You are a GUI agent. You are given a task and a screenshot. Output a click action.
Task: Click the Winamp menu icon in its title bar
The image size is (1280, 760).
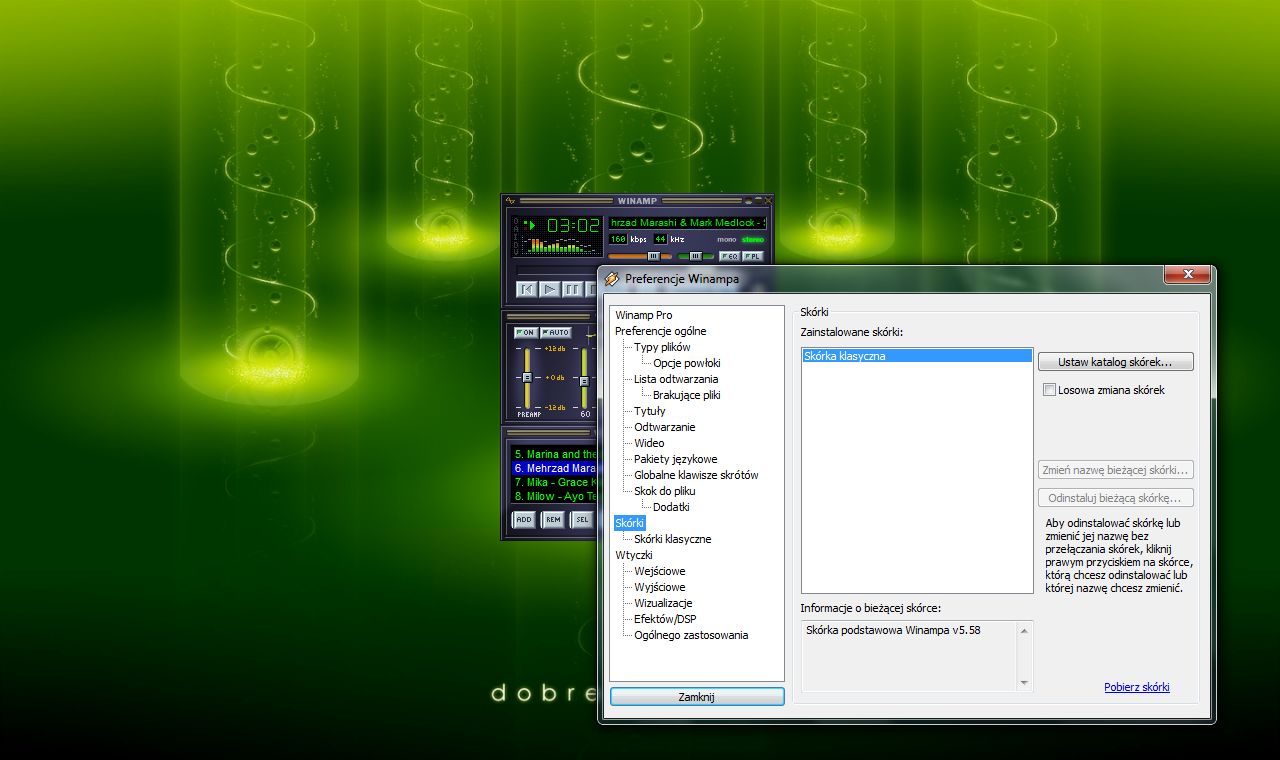[511, 201]
